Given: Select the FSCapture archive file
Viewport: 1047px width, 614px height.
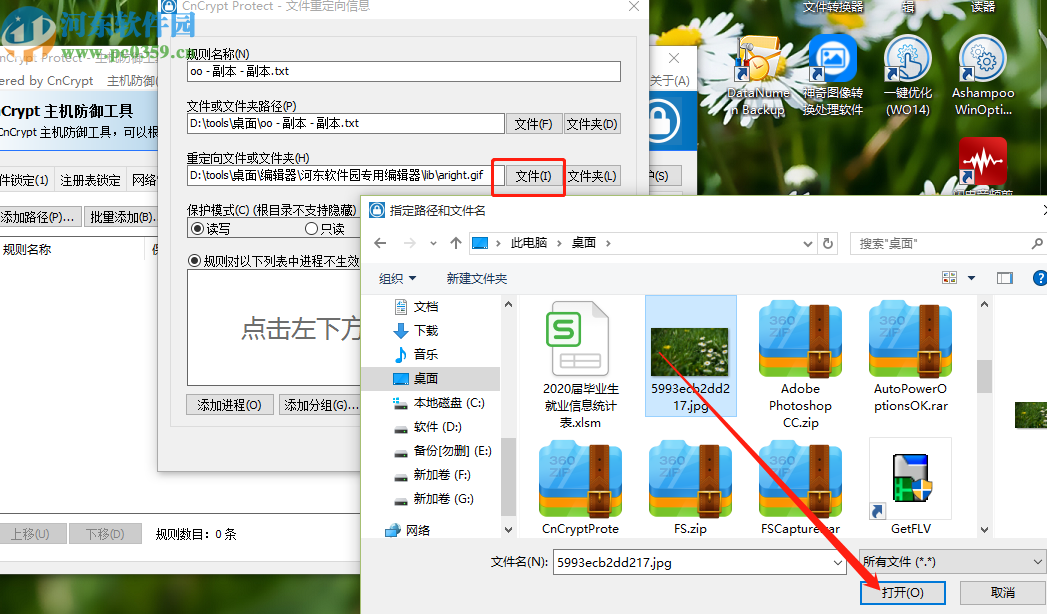Looking at the screenshot, I should pos(800,487).
